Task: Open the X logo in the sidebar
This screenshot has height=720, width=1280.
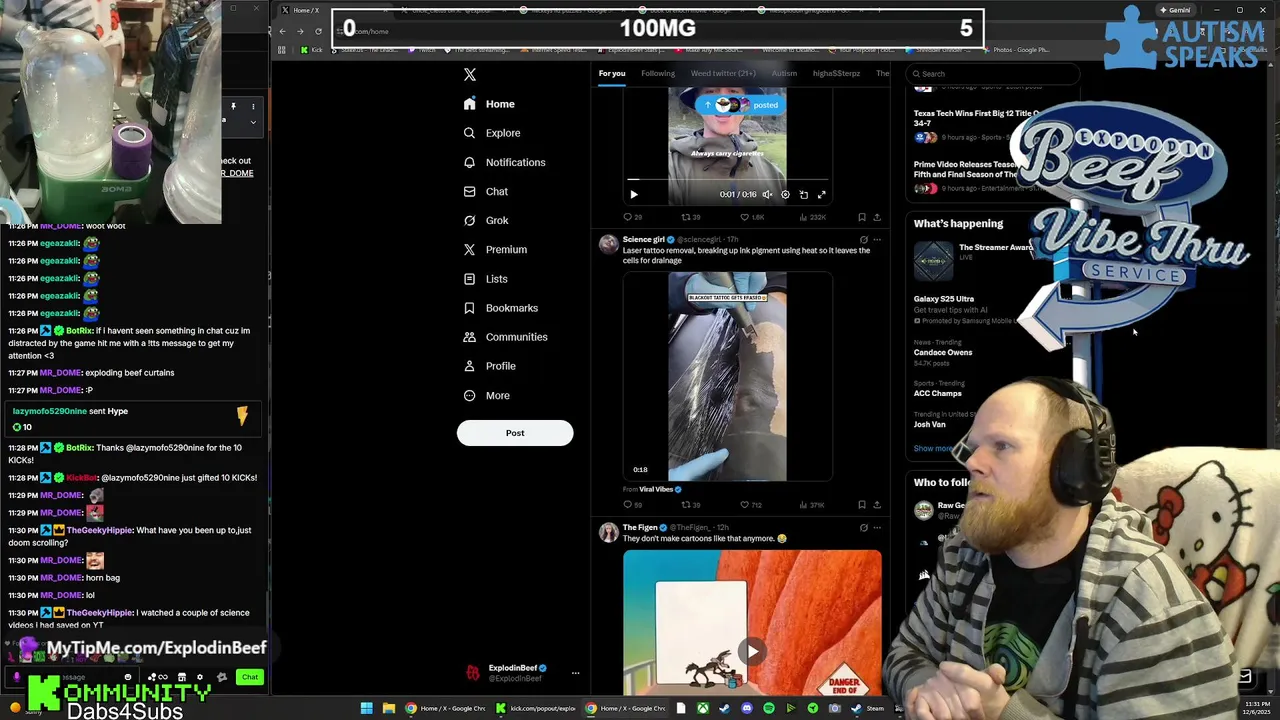Action: pyautogui.click(x=470, y=74)
